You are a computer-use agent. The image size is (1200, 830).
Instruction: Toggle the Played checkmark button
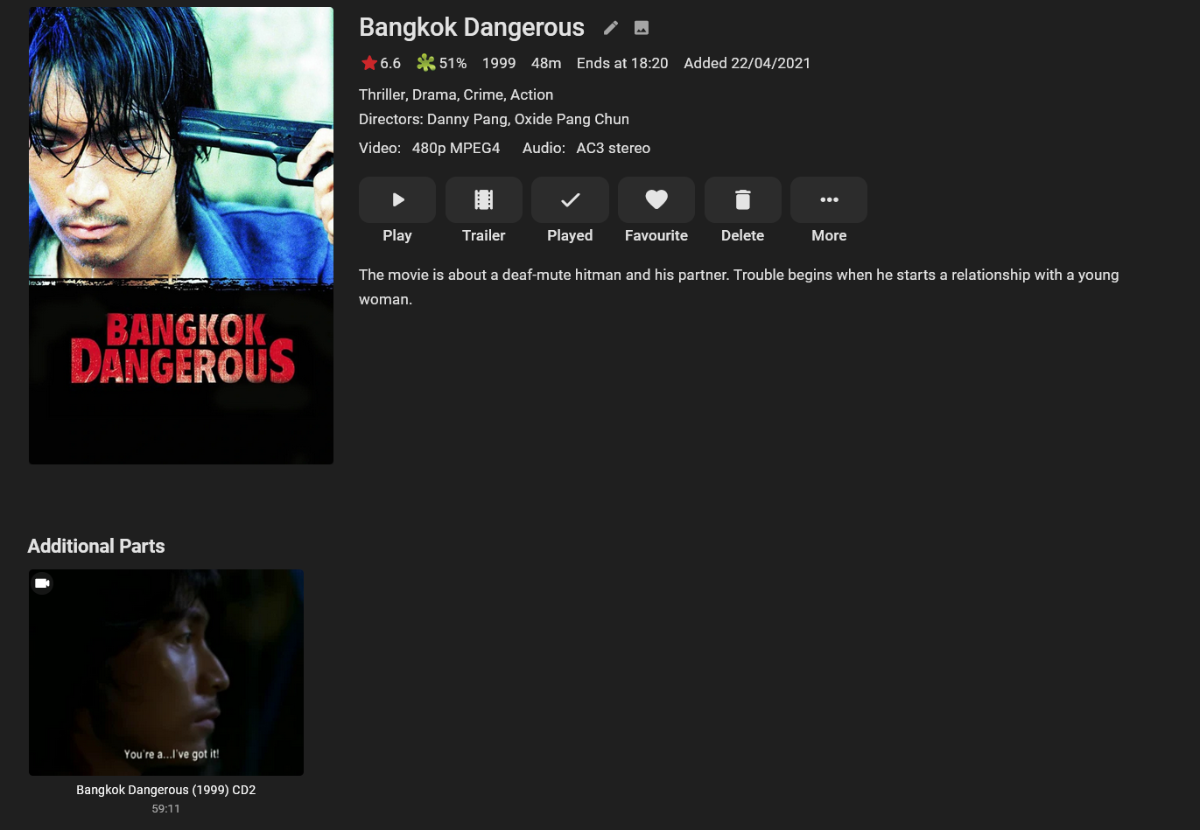[x=570, y=200]
